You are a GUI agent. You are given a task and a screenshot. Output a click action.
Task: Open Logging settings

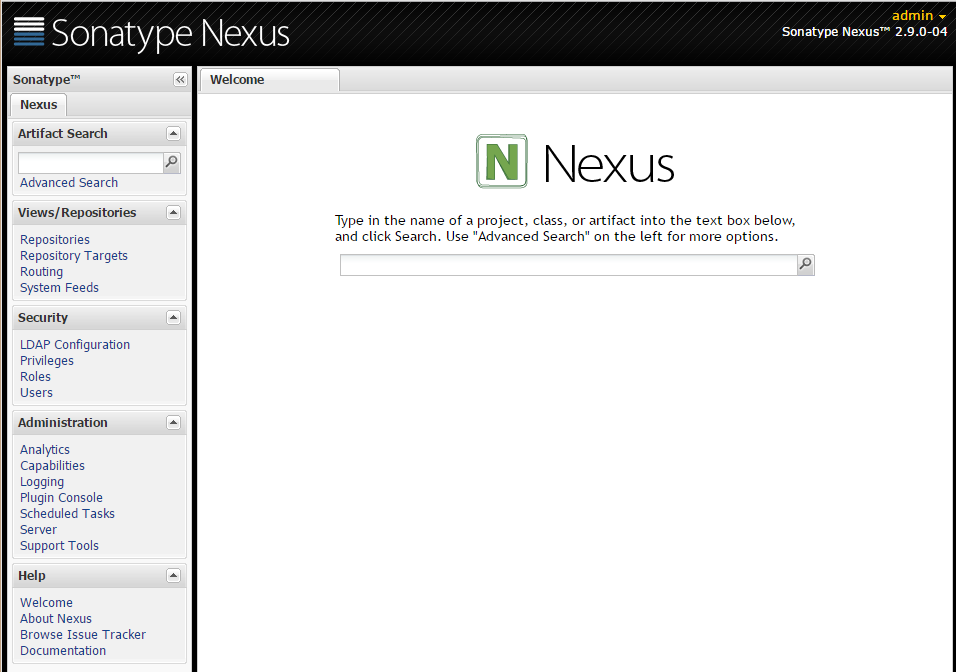tap(42, 482)
